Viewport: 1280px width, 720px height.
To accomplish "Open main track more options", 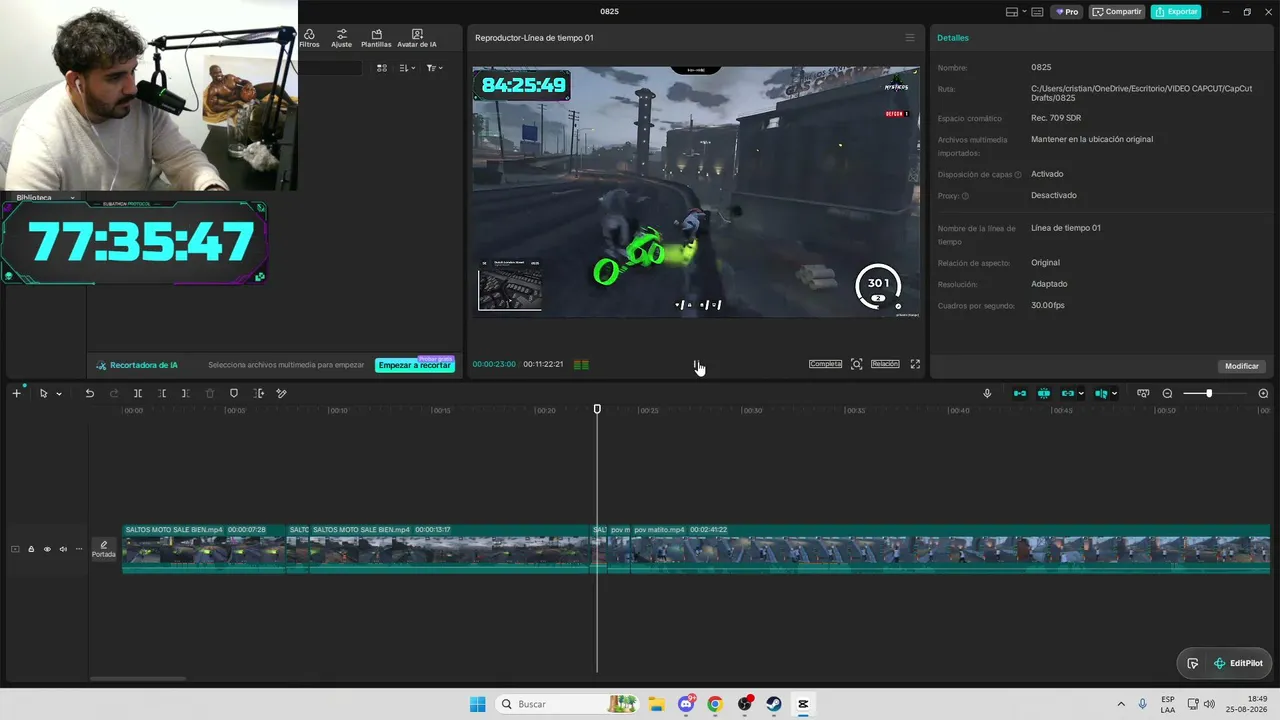I will tap(79, 549).
